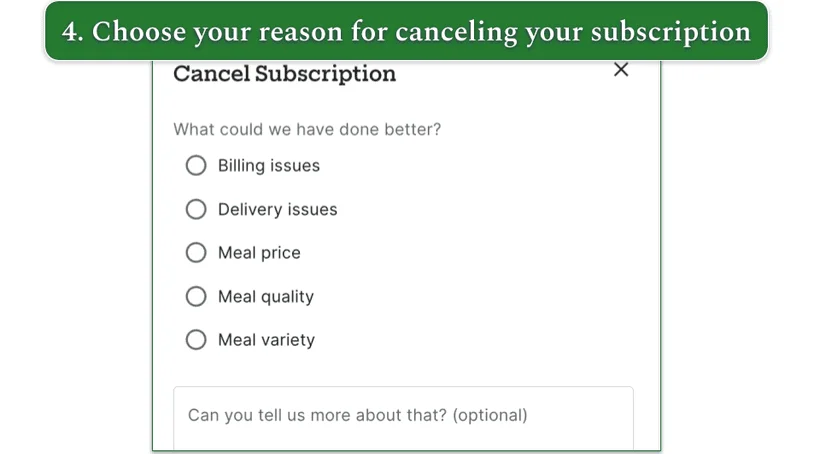This screenshot has width=814, height=454.
Task: Click the step number '4.' in green banner
Action: pyautogui.click(x=72, y=32)
